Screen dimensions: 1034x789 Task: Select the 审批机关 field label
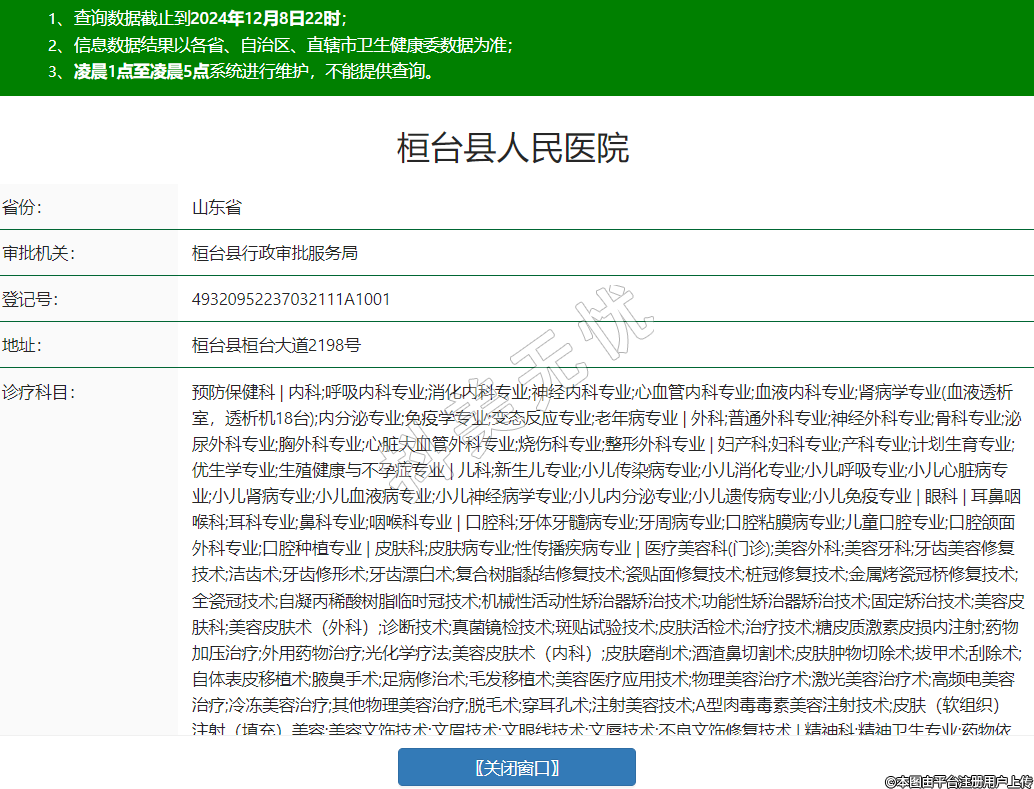point(38,254)
